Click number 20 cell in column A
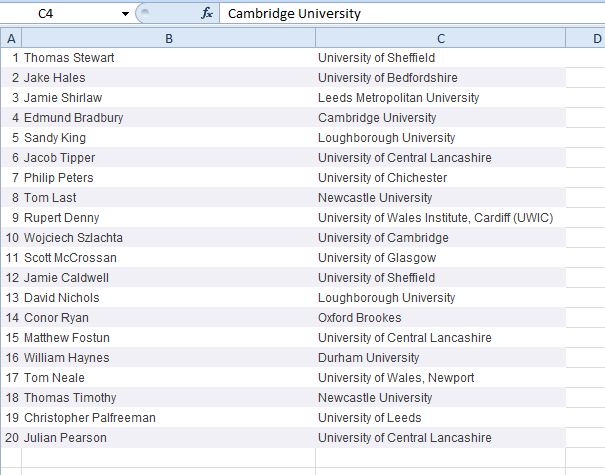This screenshot has width=605, height=475. click(11, 438)
